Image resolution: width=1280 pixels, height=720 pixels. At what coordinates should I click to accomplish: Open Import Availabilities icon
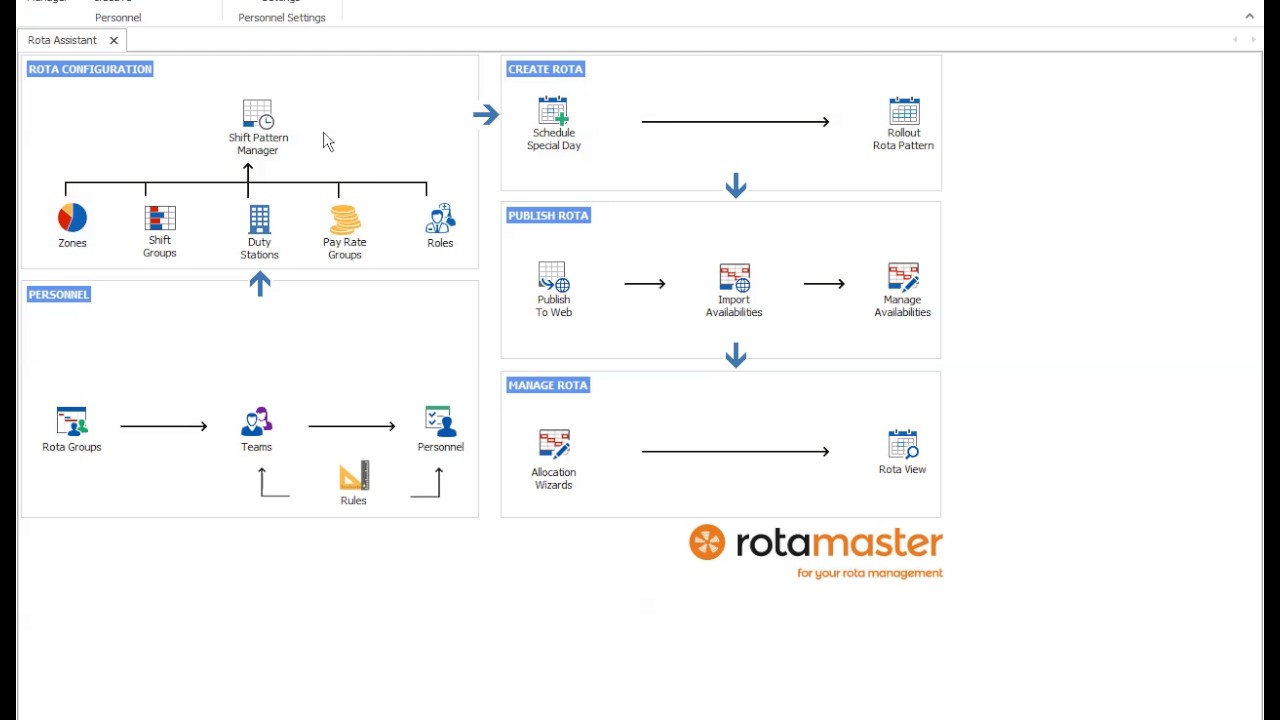(x=734, y=277)
